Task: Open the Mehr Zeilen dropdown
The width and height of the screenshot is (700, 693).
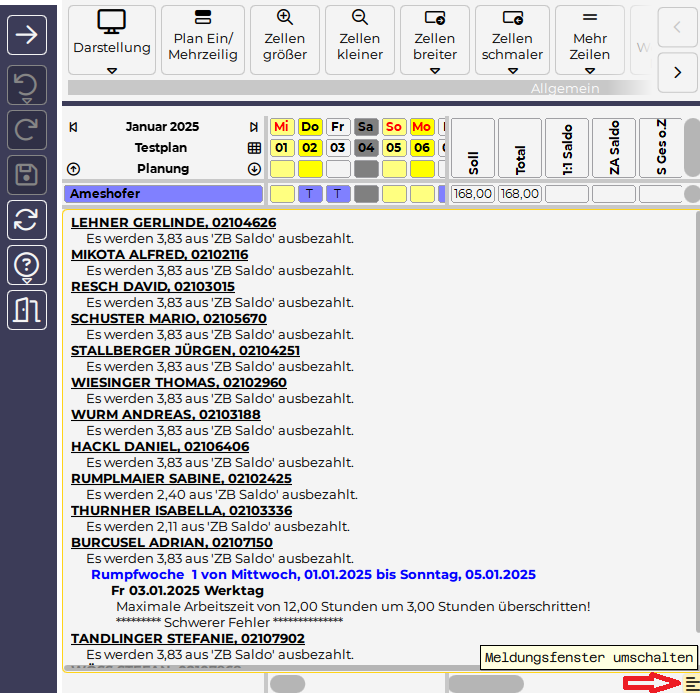Action: (589, 70)
